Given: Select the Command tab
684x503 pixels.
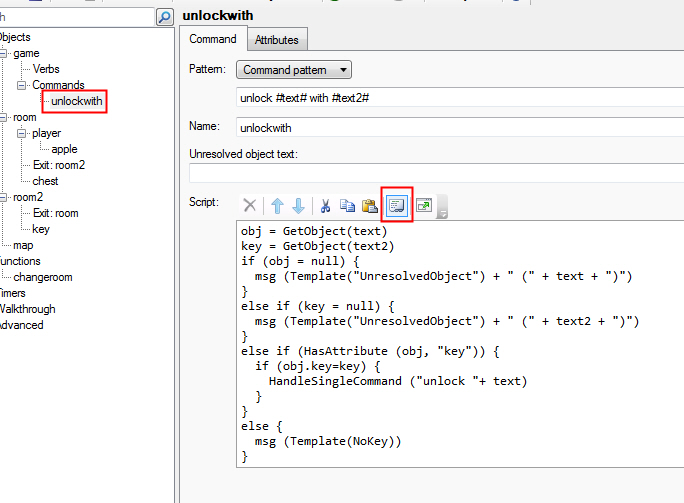Looking at the screenshot, I should 213,40.
